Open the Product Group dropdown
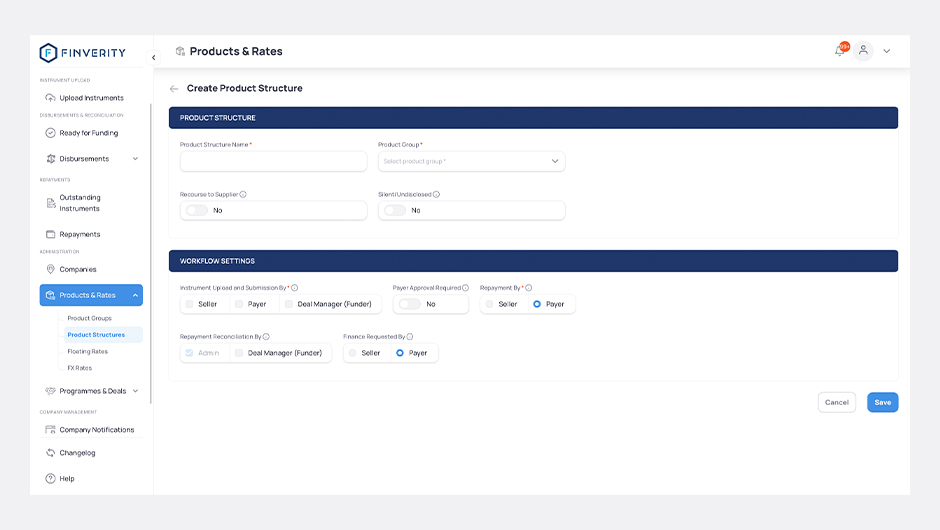The height and width of the screenshot is (530, 940). (471, 161)
